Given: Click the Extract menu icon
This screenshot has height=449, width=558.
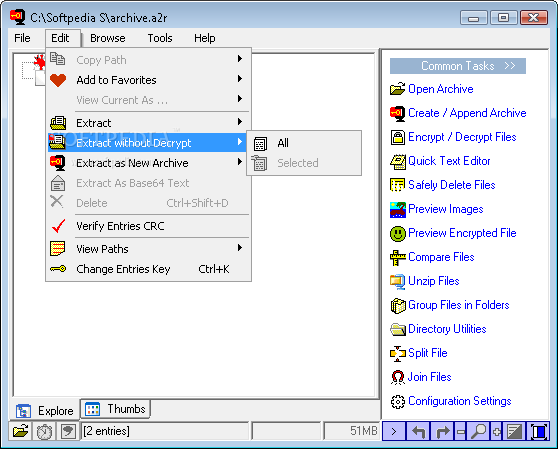Looking at the screenshot, I should point(58,123).
